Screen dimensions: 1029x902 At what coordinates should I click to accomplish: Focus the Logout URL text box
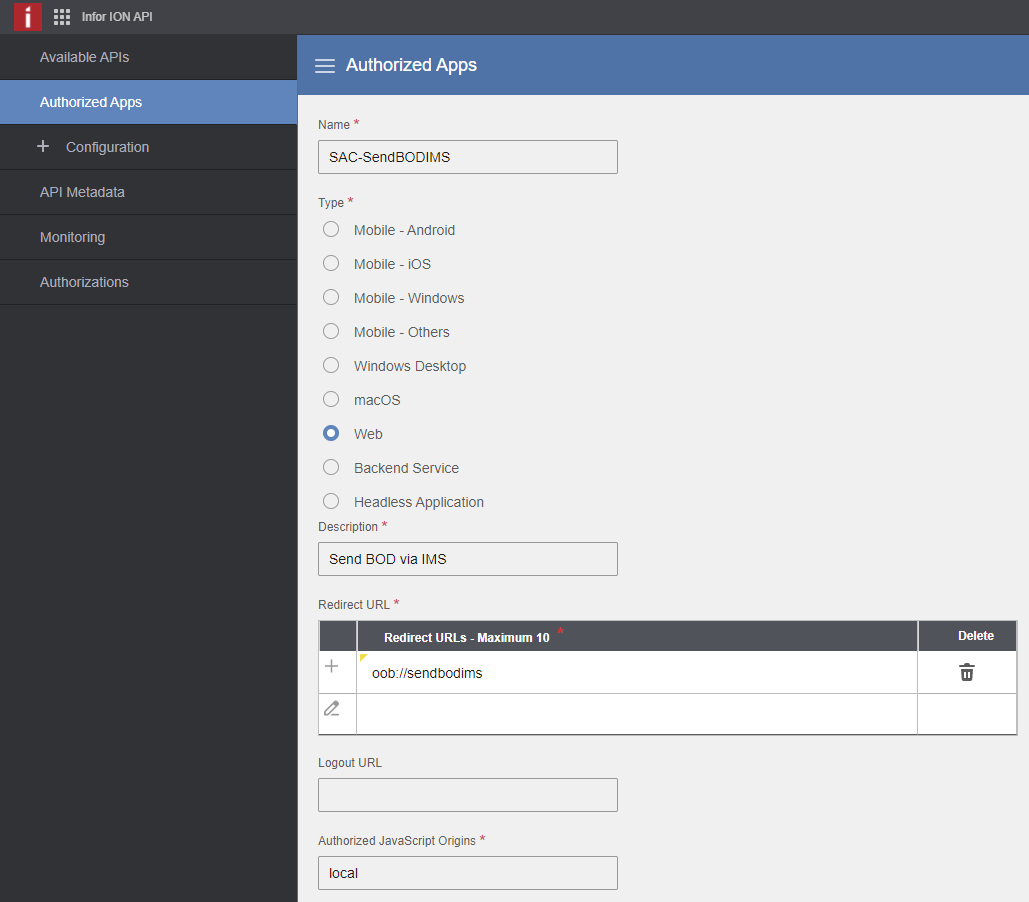(x=467, y=795)
